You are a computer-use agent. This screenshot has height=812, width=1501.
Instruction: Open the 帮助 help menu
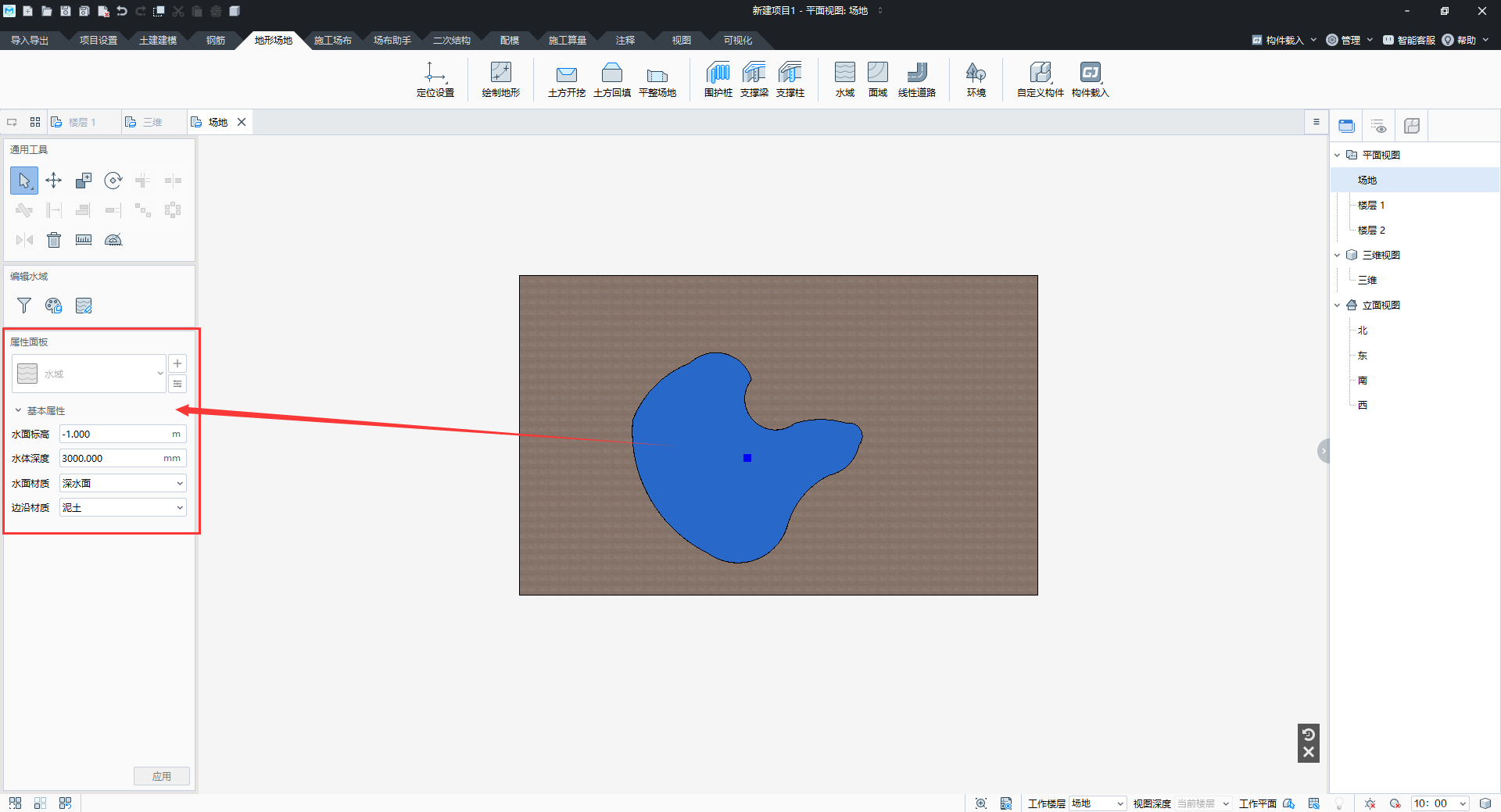pyautogui.click(x=1467, y=40)
